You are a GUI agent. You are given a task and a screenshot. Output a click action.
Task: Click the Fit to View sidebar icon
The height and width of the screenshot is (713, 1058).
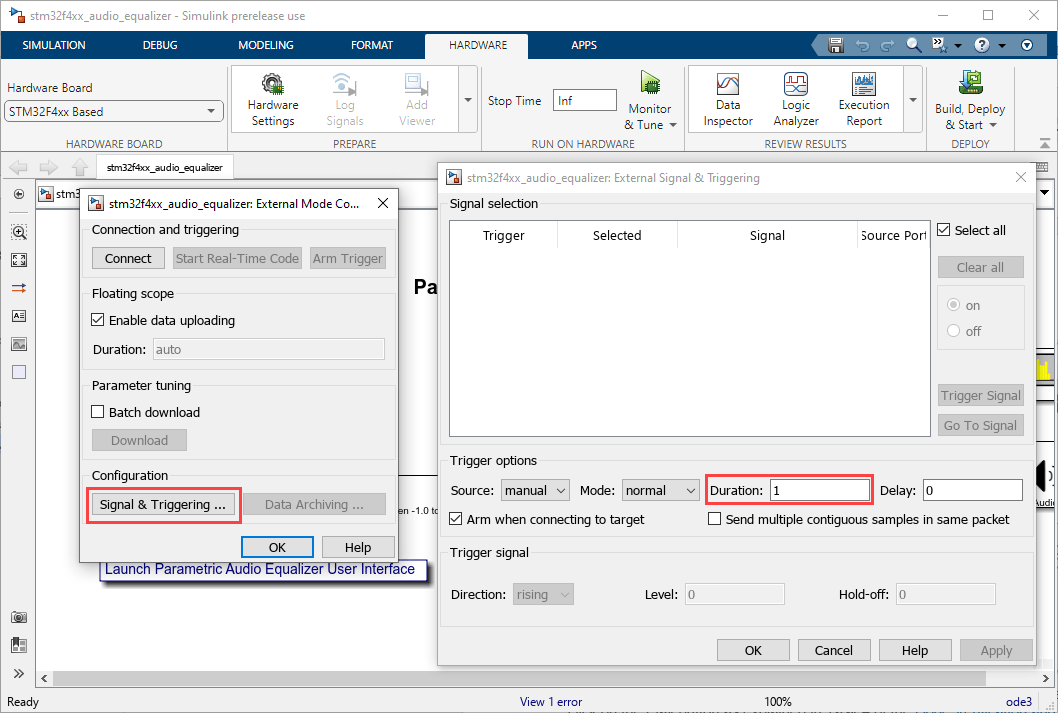click(19, 260)
